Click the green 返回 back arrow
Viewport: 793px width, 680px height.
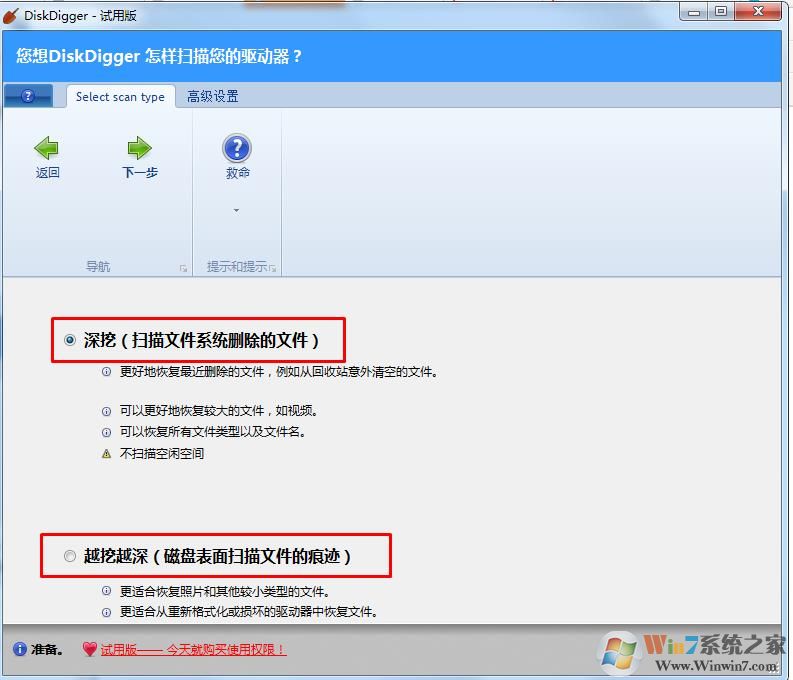[47, 148]
